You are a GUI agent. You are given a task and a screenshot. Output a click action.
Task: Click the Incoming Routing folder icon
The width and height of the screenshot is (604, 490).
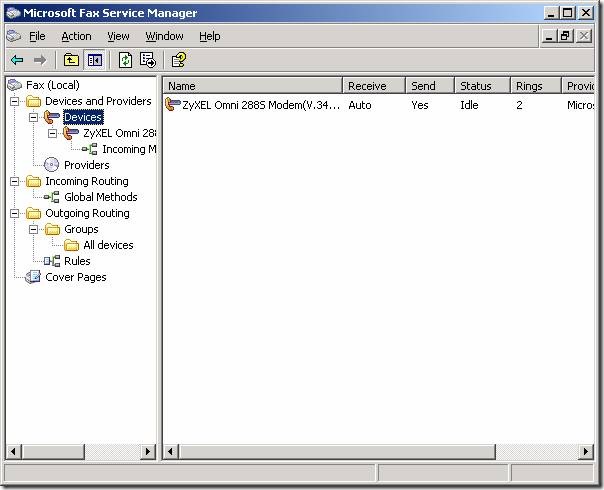pos(34,181)
